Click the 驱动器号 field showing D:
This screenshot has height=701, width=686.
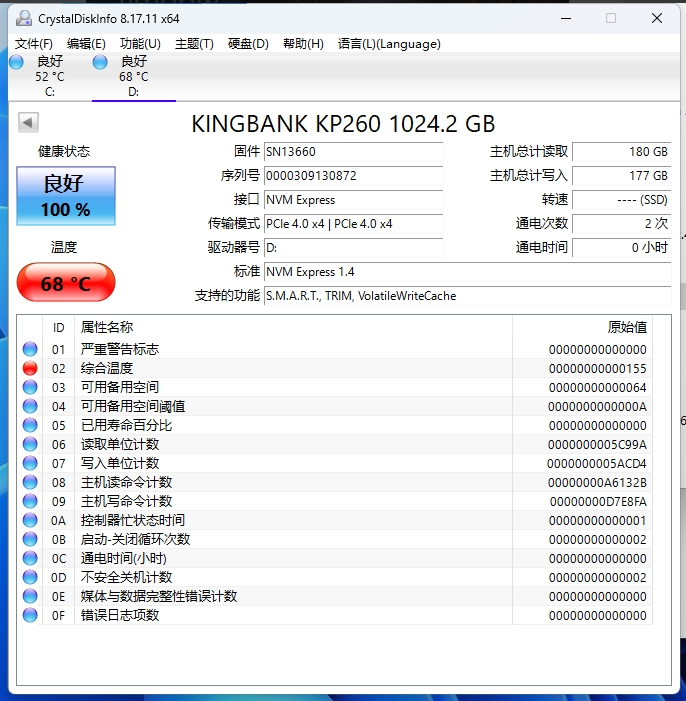pos(353,248)
